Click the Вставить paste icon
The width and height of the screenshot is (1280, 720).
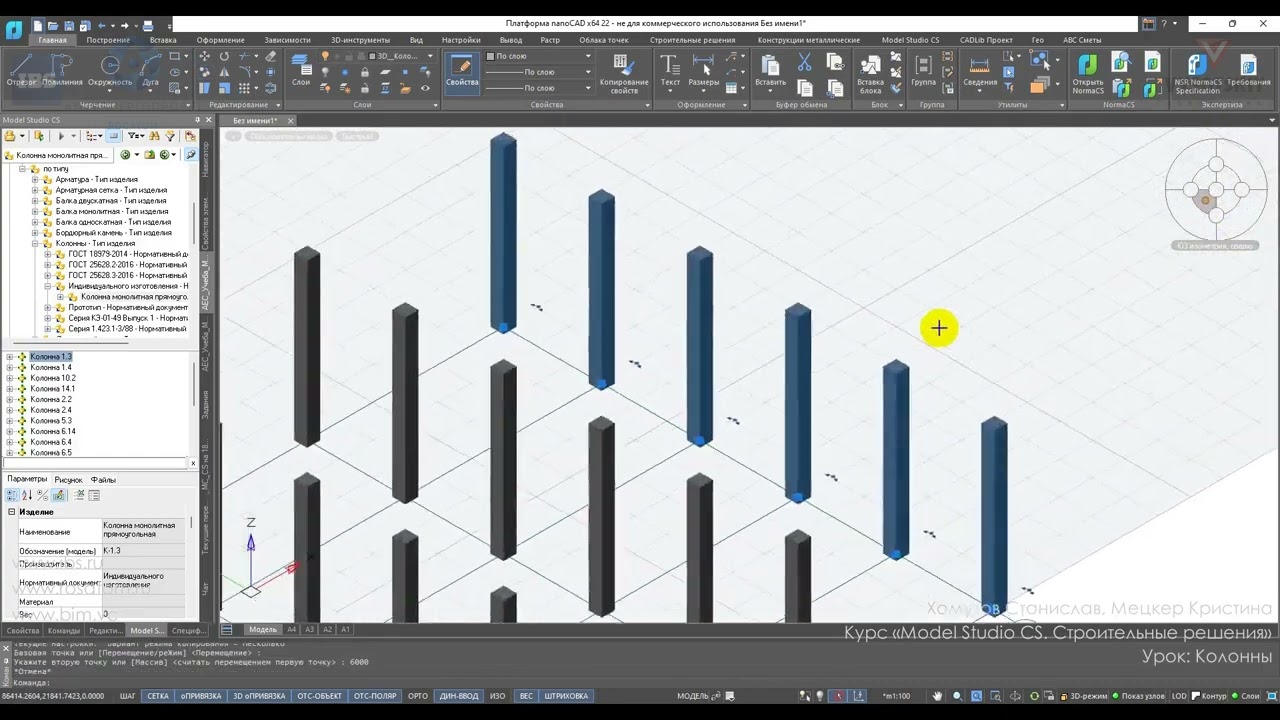click(x=770, y=70)
